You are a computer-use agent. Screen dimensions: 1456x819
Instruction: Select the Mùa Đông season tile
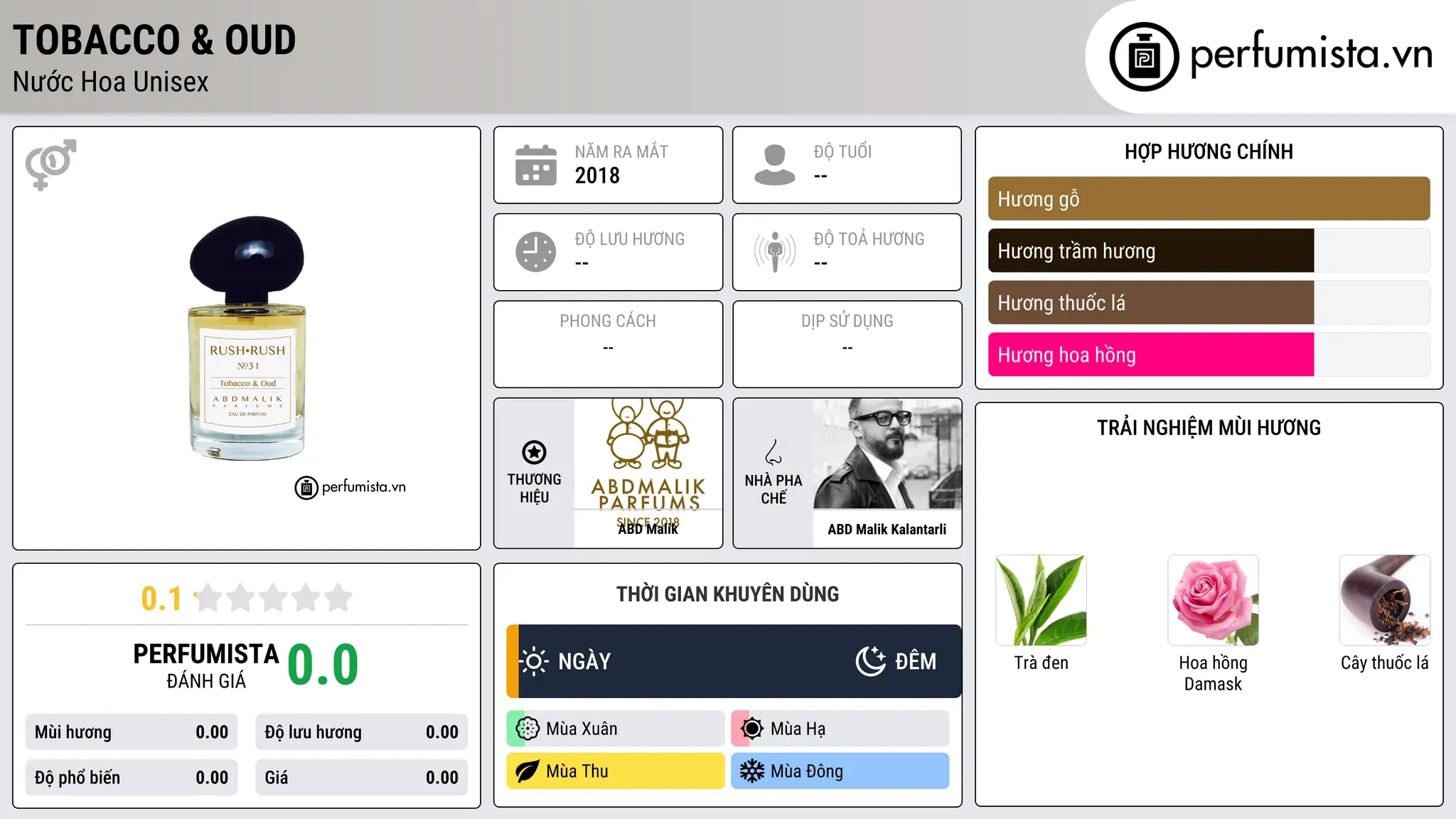pos(840,771)
